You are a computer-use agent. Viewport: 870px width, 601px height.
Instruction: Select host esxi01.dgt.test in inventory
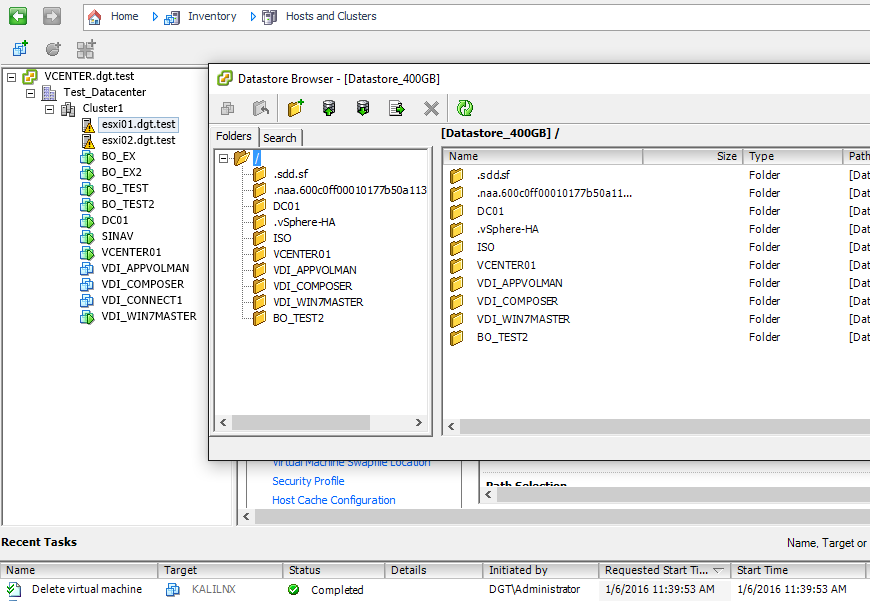tap(138, 124)
